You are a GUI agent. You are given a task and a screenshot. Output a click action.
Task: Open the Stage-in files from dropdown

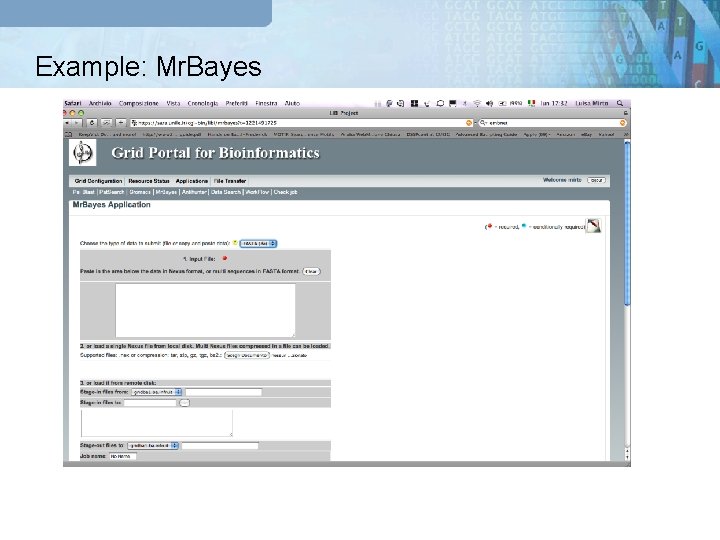tap(157, 392)
